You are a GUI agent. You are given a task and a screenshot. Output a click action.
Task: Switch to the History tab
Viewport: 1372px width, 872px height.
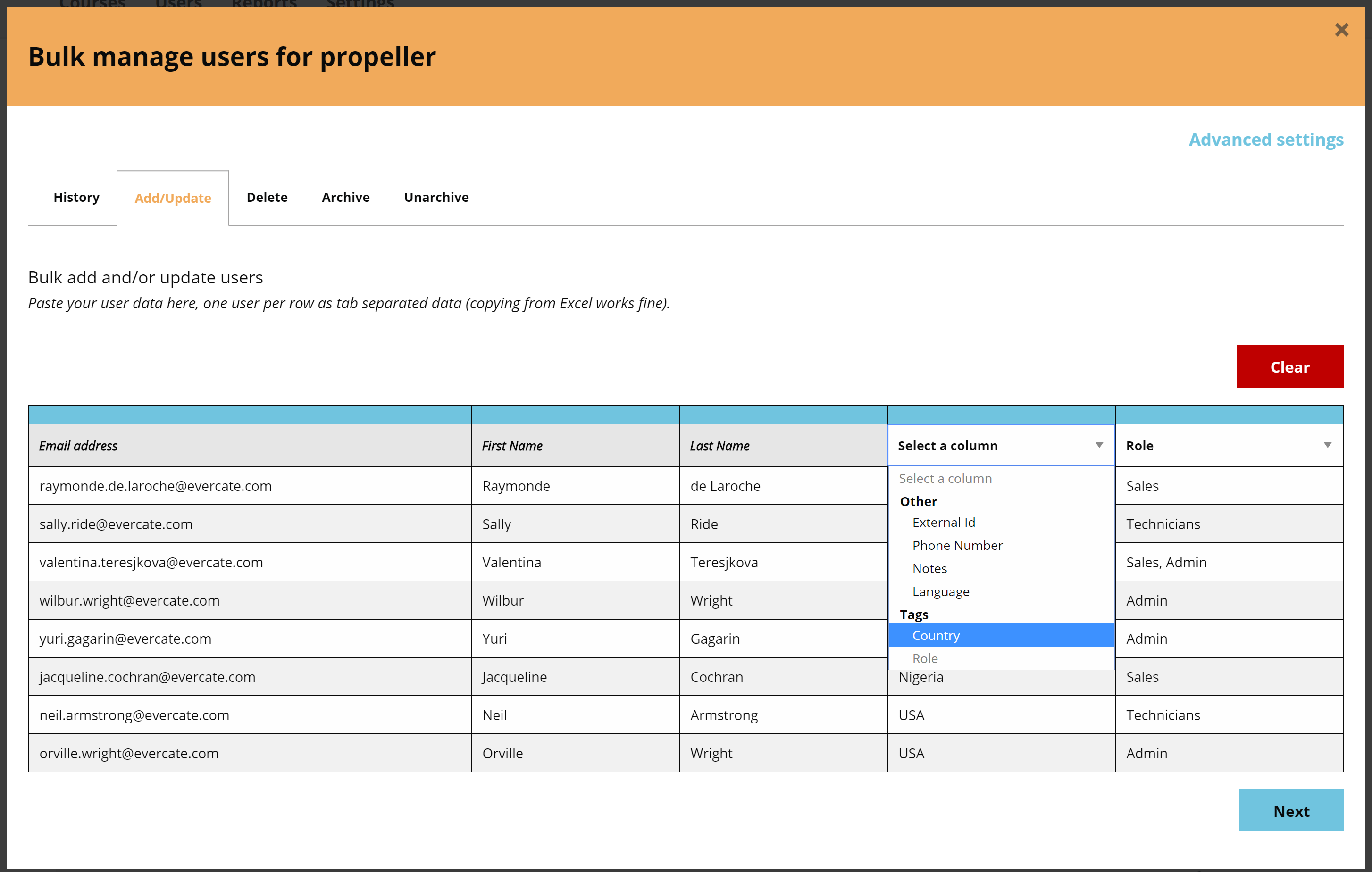[76, 197]
